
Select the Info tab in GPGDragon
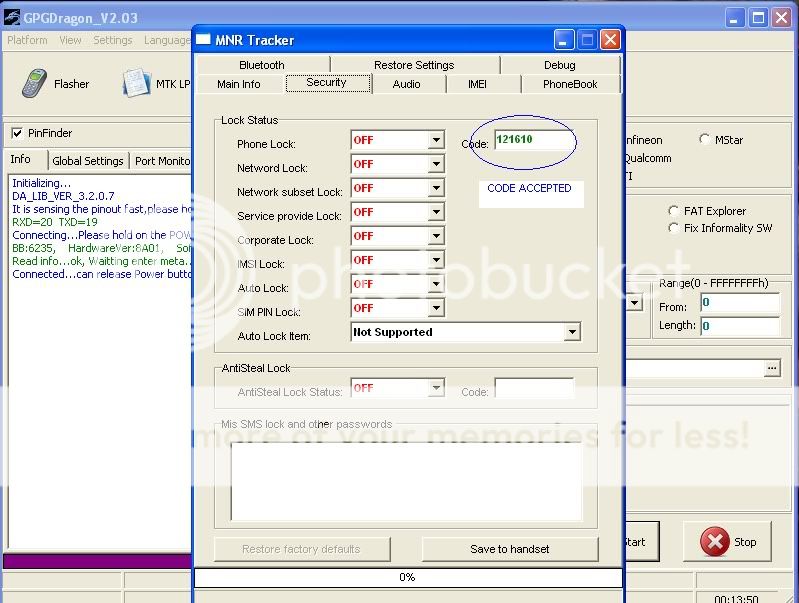(x=20, y=160)
